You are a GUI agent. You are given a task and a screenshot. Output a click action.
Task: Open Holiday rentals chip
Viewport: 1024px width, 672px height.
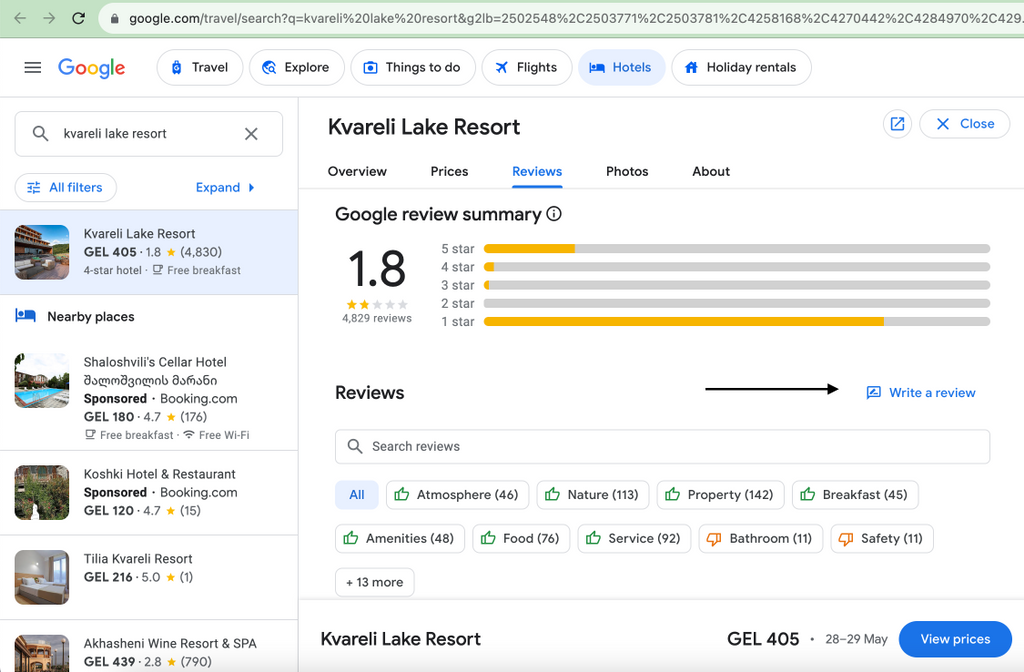(741, 67)
